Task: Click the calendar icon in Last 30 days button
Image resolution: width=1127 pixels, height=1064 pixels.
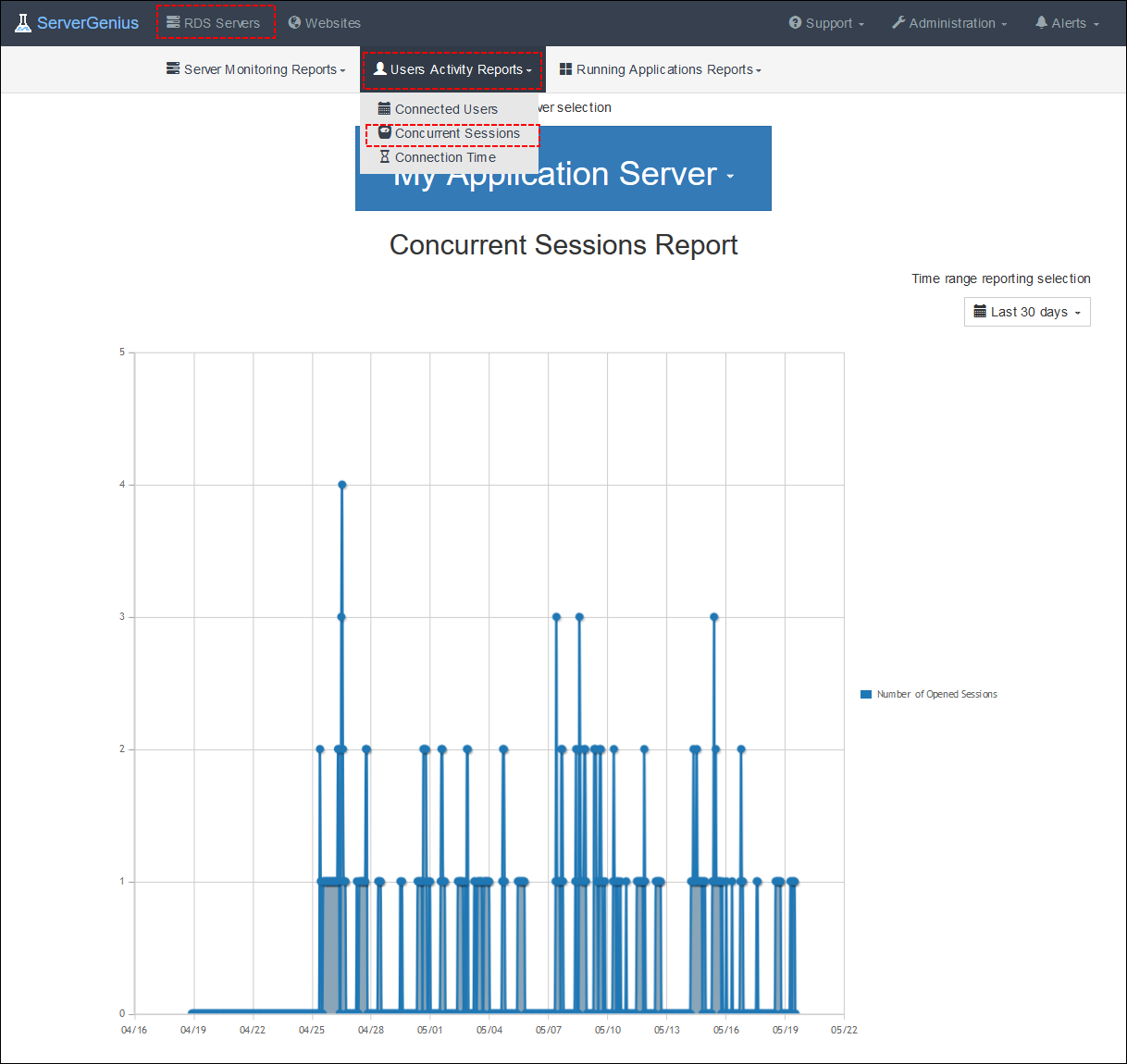Action: click(x=981, y=312)
